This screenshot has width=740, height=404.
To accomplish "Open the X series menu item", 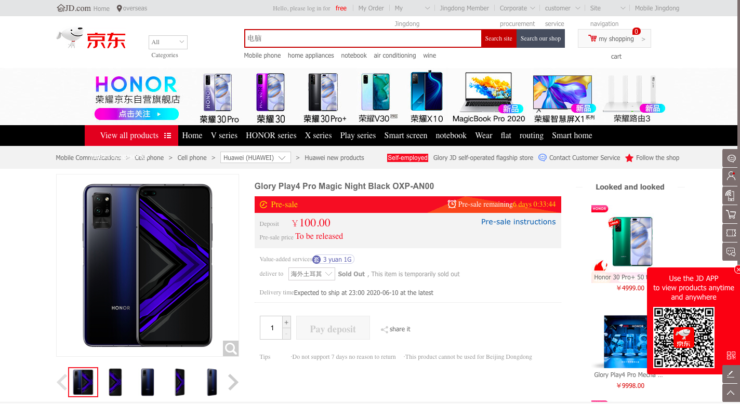I will (x=318, y=135).
